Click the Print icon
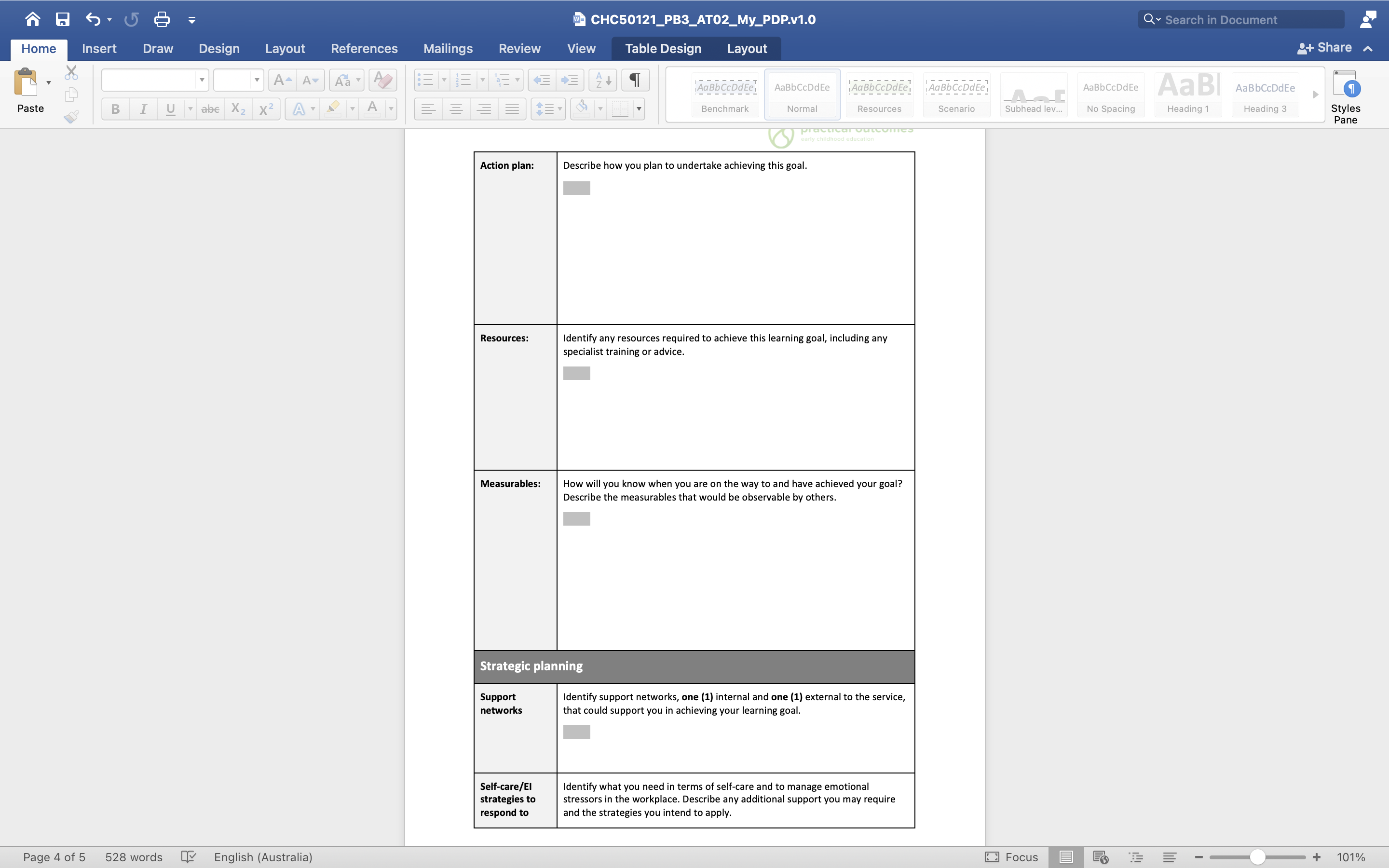Viewport: 1389px width, 868px height. (x=163, y=19)
